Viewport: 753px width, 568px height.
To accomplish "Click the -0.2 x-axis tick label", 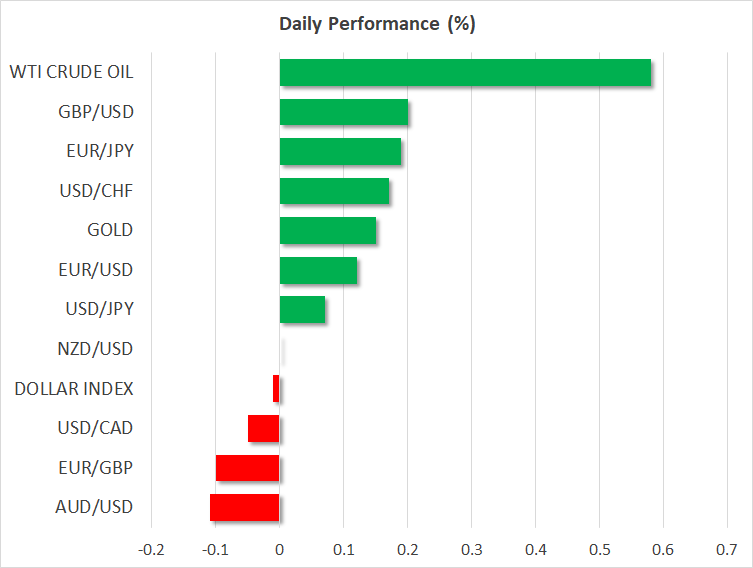I will (x=151, y=550).
